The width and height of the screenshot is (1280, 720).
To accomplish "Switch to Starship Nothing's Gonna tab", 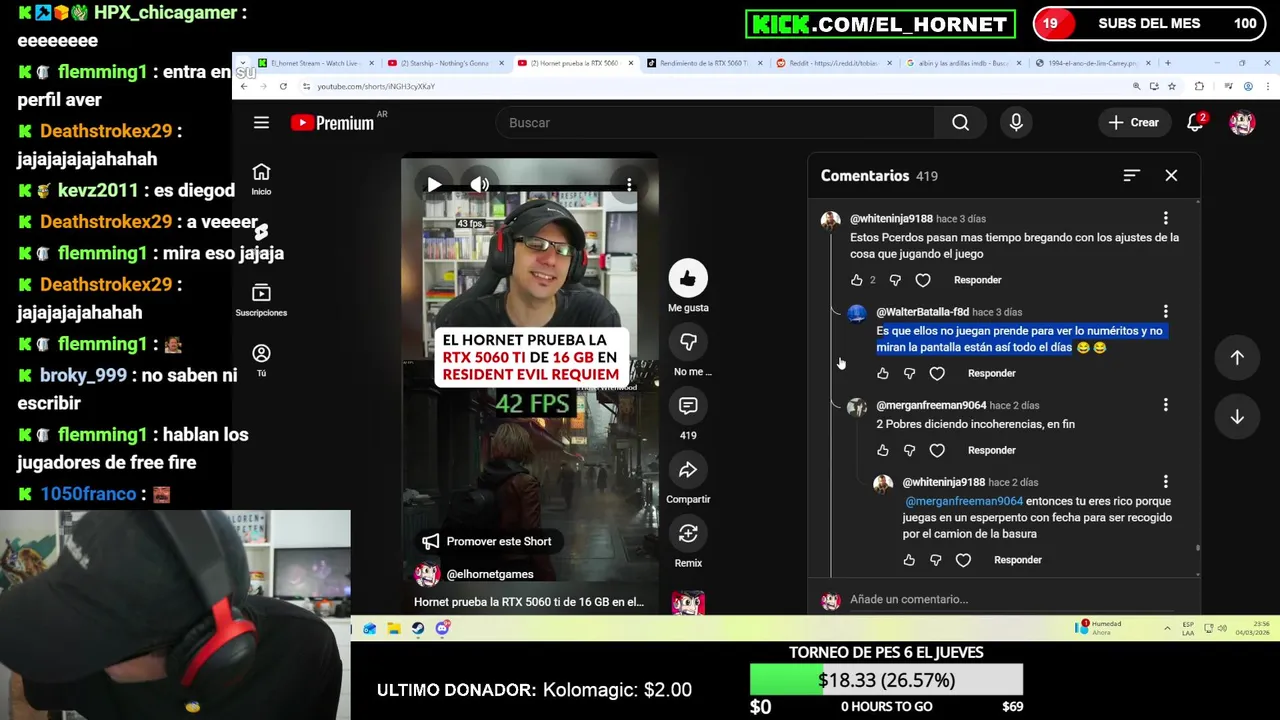I will tap(445, 63).
